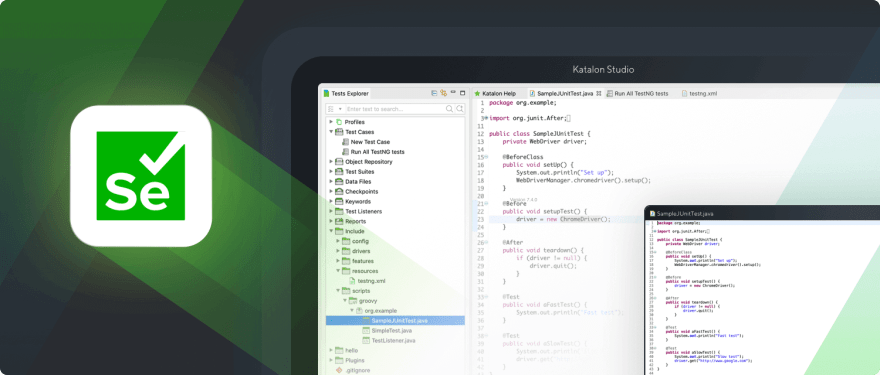Switch to the Katalon Help tab

point(495,94)
